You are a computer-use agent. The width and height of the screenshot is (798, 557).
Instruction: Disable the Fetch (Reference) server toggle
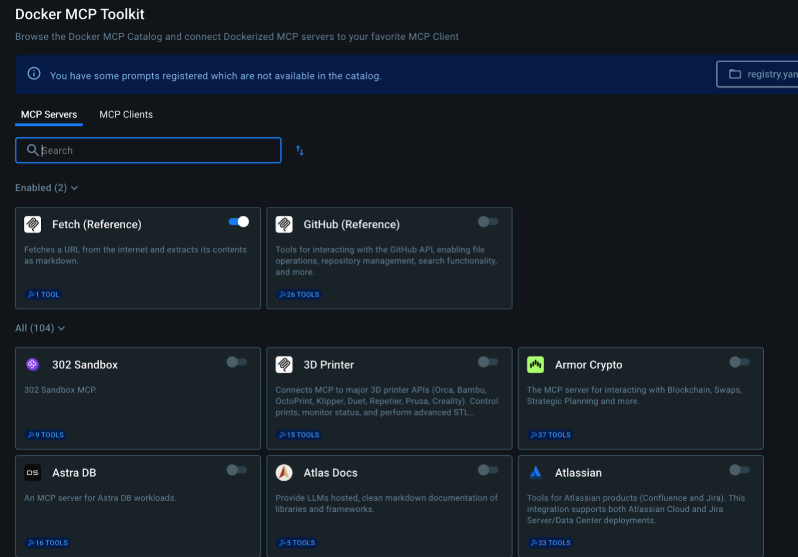238,222
